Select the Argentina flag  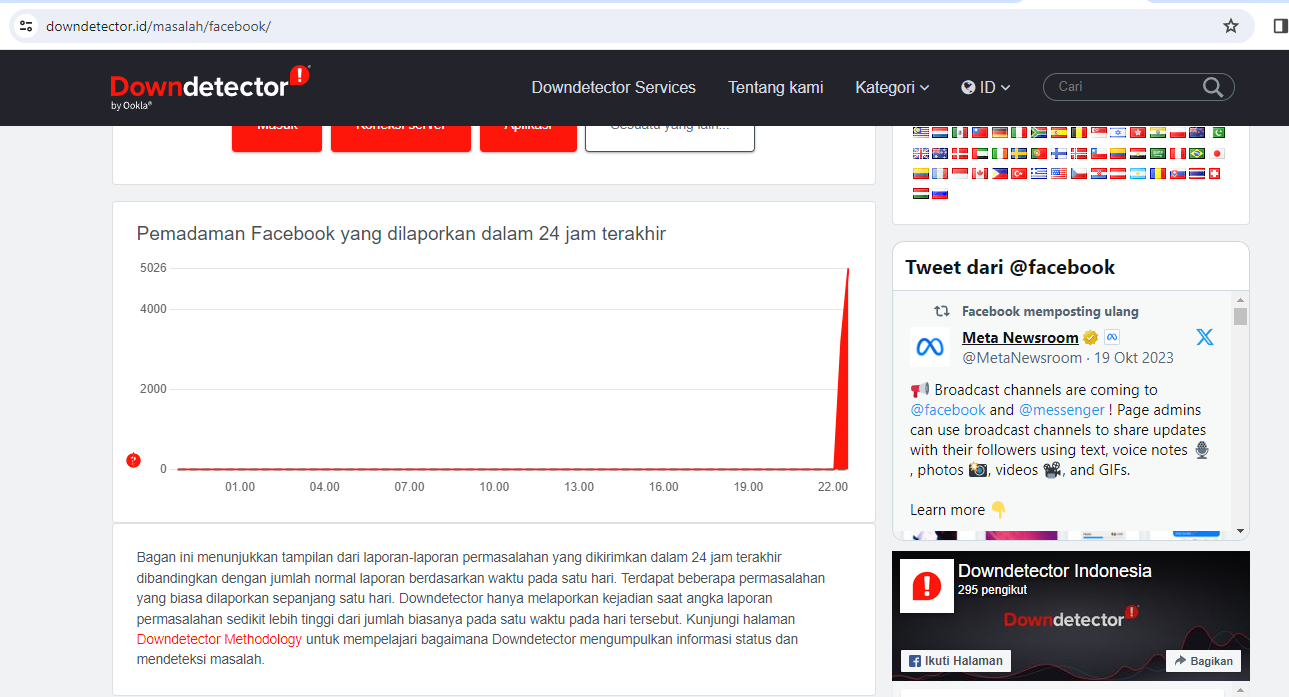pyautogui.click(x=1138, y=173)
